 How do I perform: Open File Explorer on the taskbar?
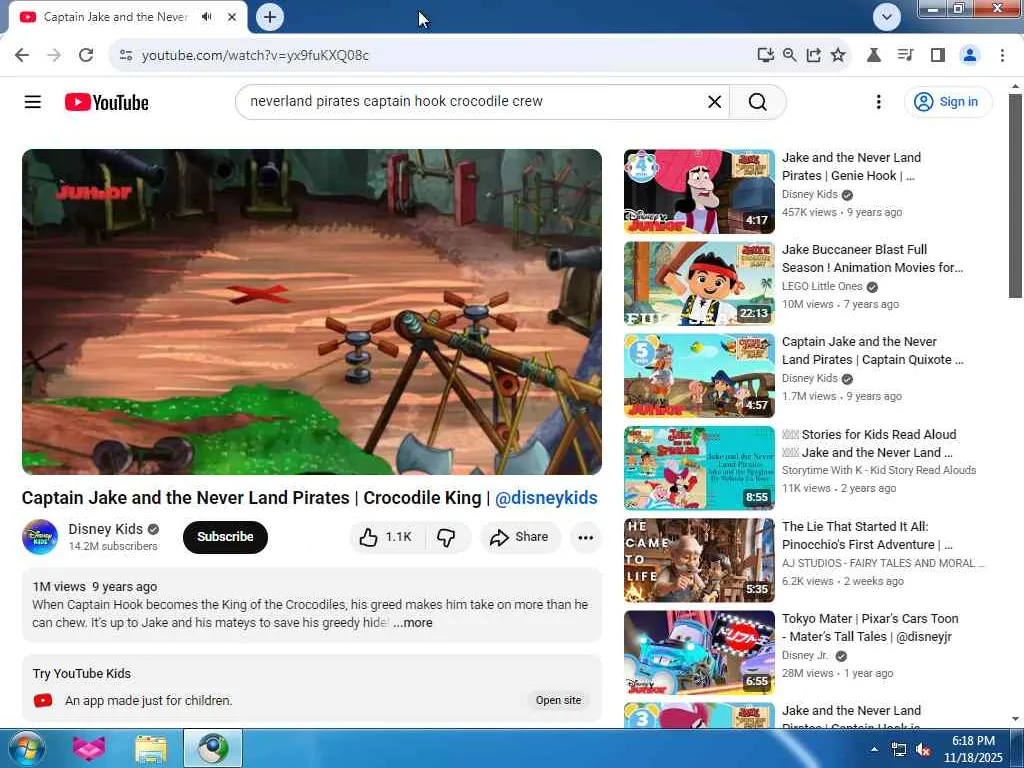click(150, 748)
